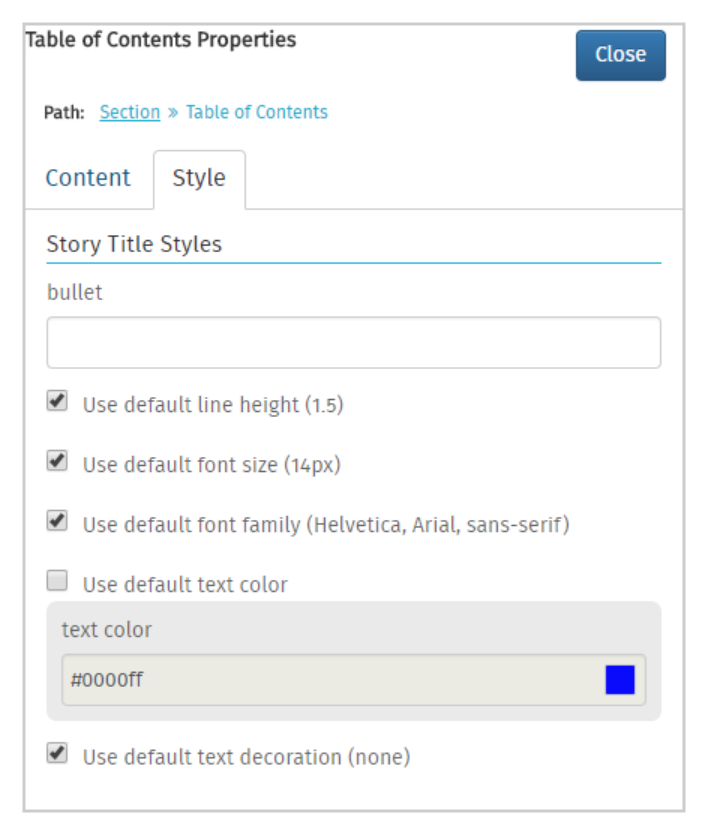Enable the Use default text color checkbox

(57, 580)
